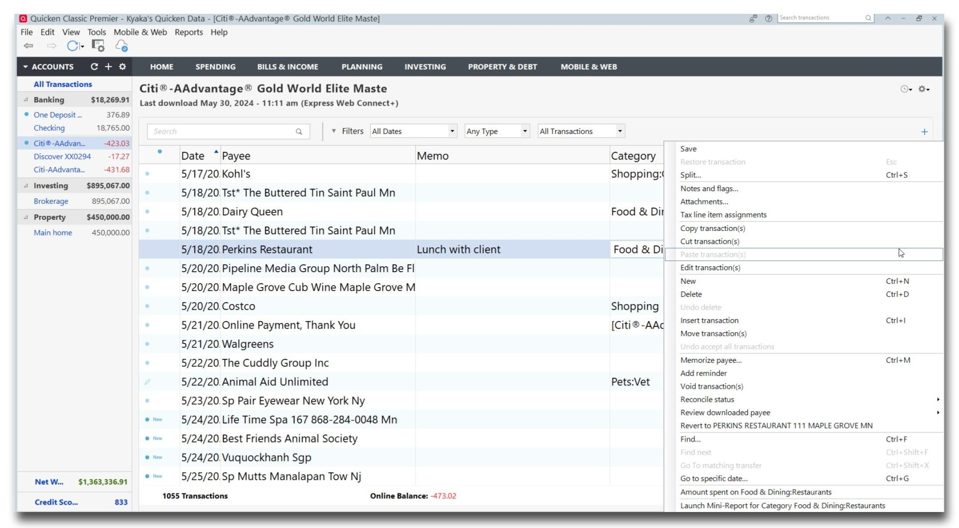Open the All Transactions link in sidebar
This screenshot has height=528, width=959.
pyautogui.click(x=62, y=84)
